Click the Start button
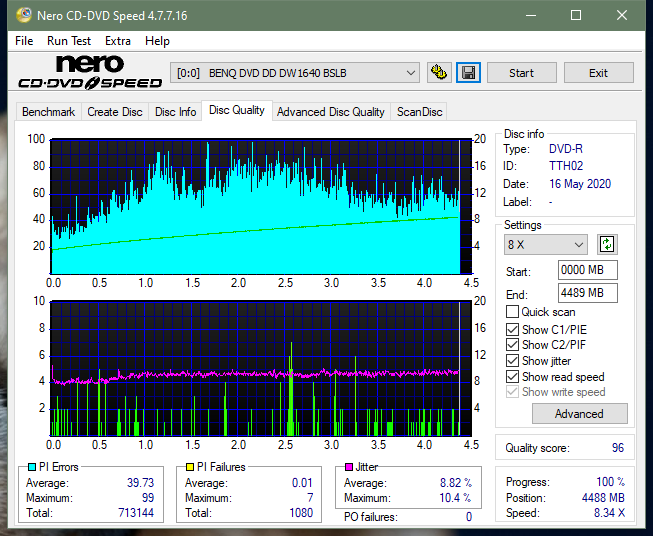The height and width of the screenshot is (536, 653). [x=521, y=73]
